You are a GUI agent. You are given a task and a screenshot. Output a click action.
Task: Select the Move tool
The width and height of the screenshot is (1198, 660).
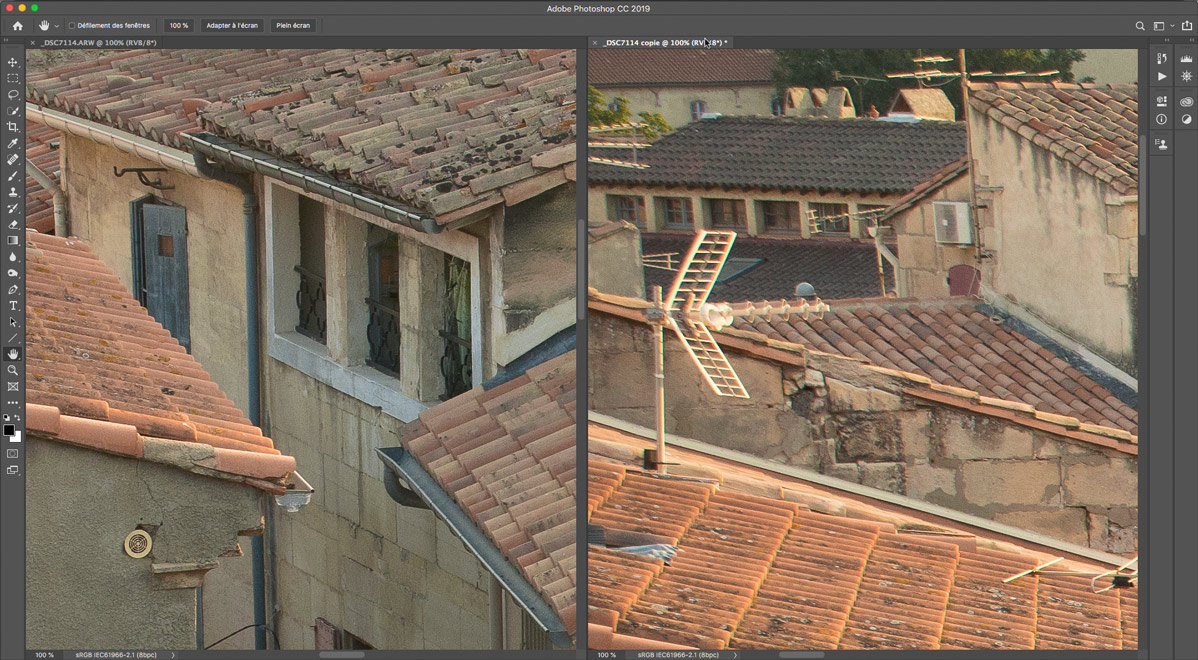(13, 62)
